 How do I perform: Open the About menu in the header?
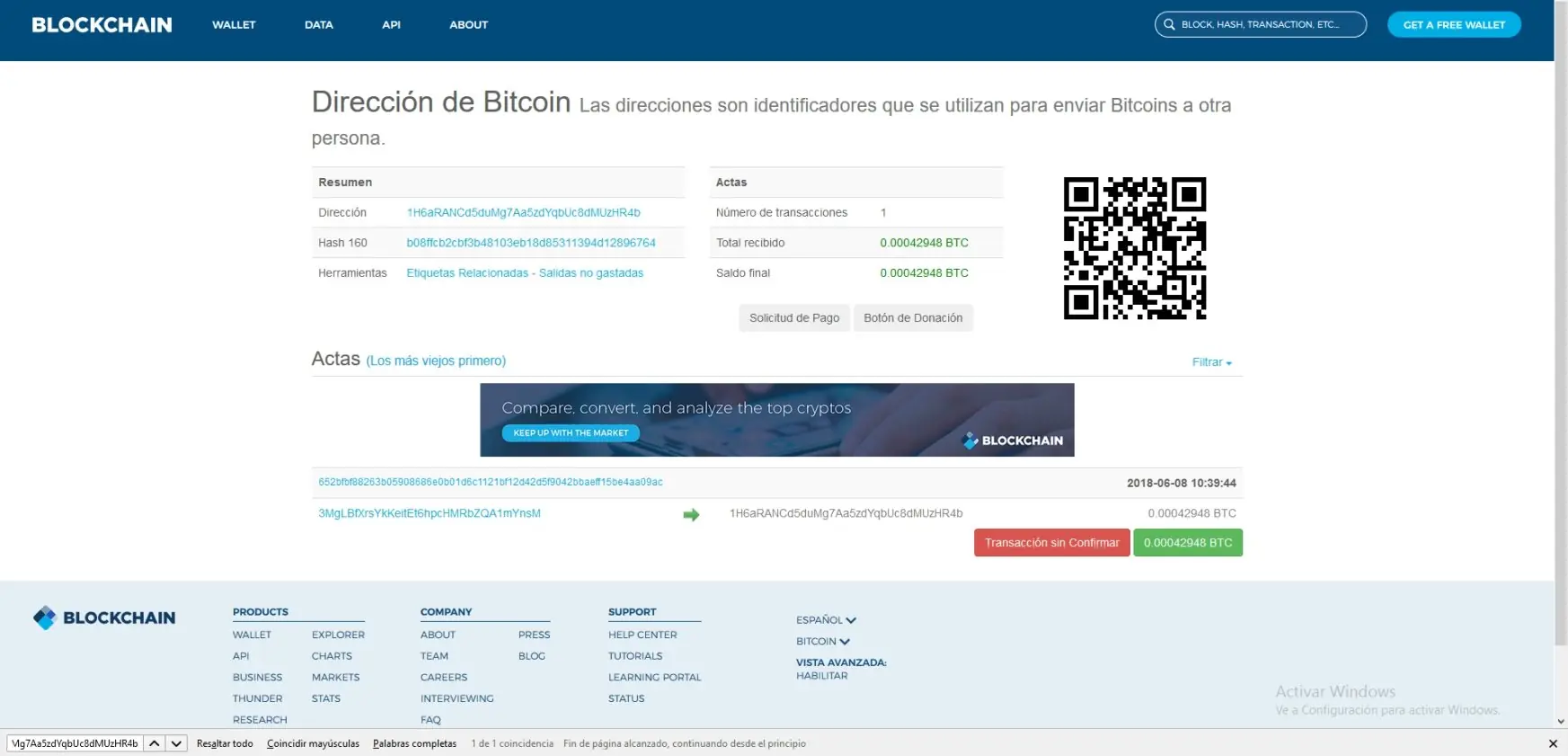(468, 25)
